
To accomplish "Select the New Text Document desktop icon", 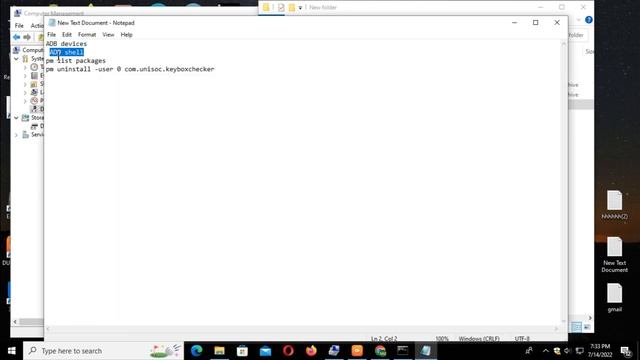I will point(614,255).
